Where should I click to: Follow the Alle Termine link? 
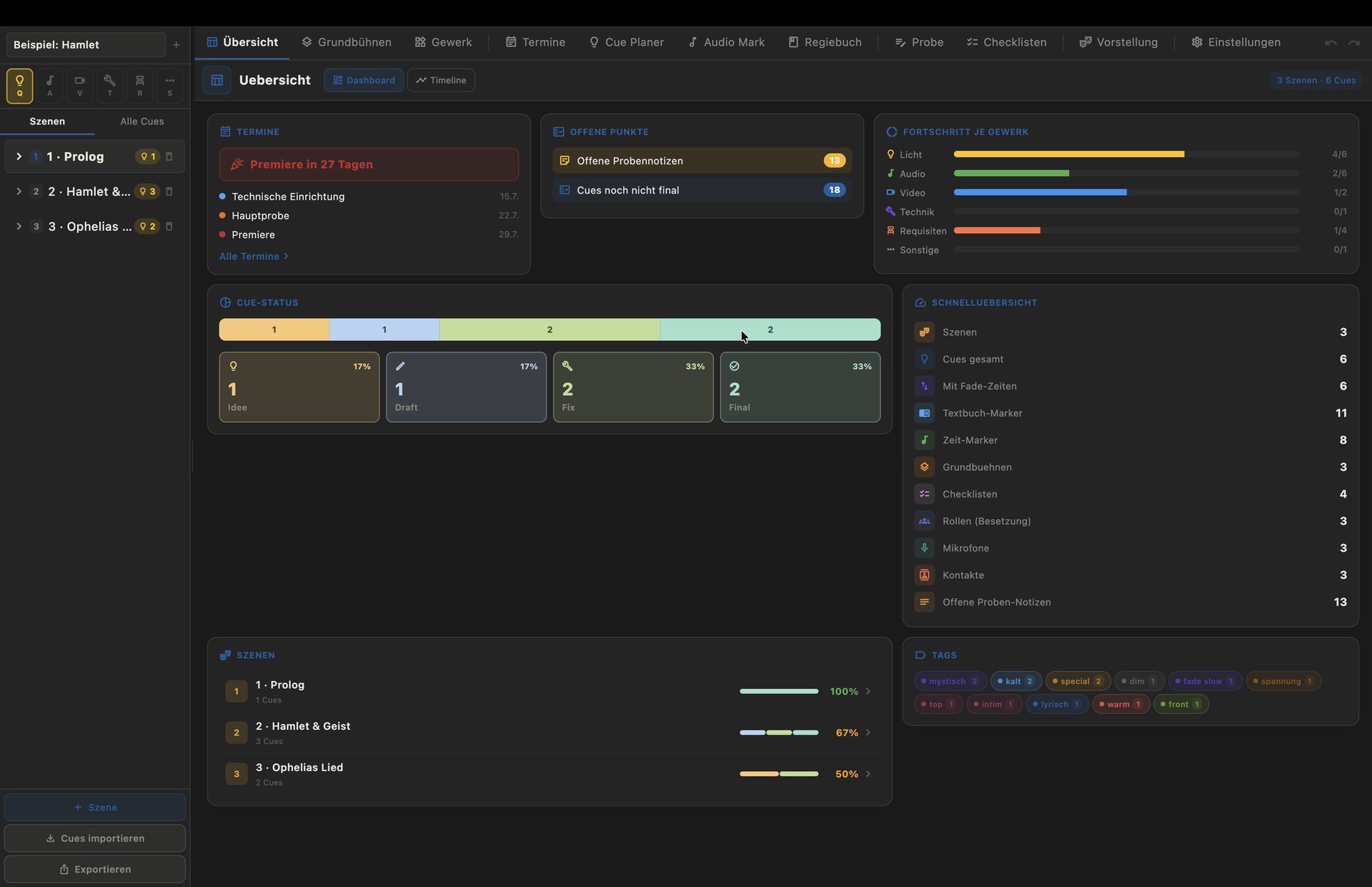coord(254,257)
